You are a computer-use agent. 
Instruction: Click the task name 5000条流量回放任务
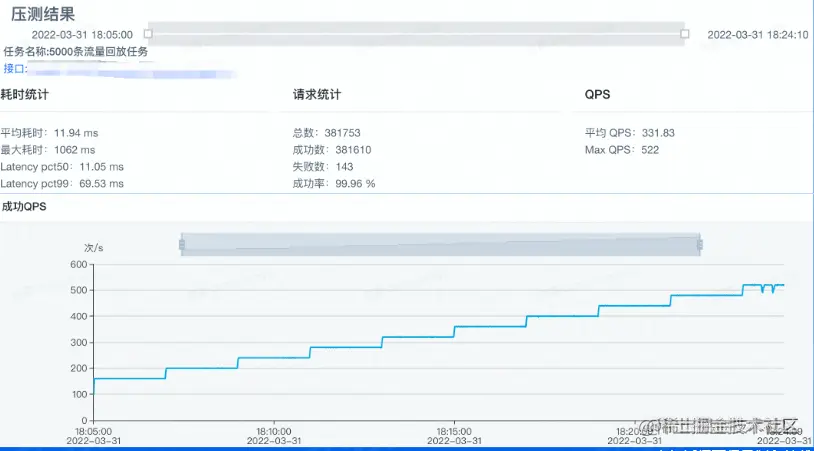99,51
